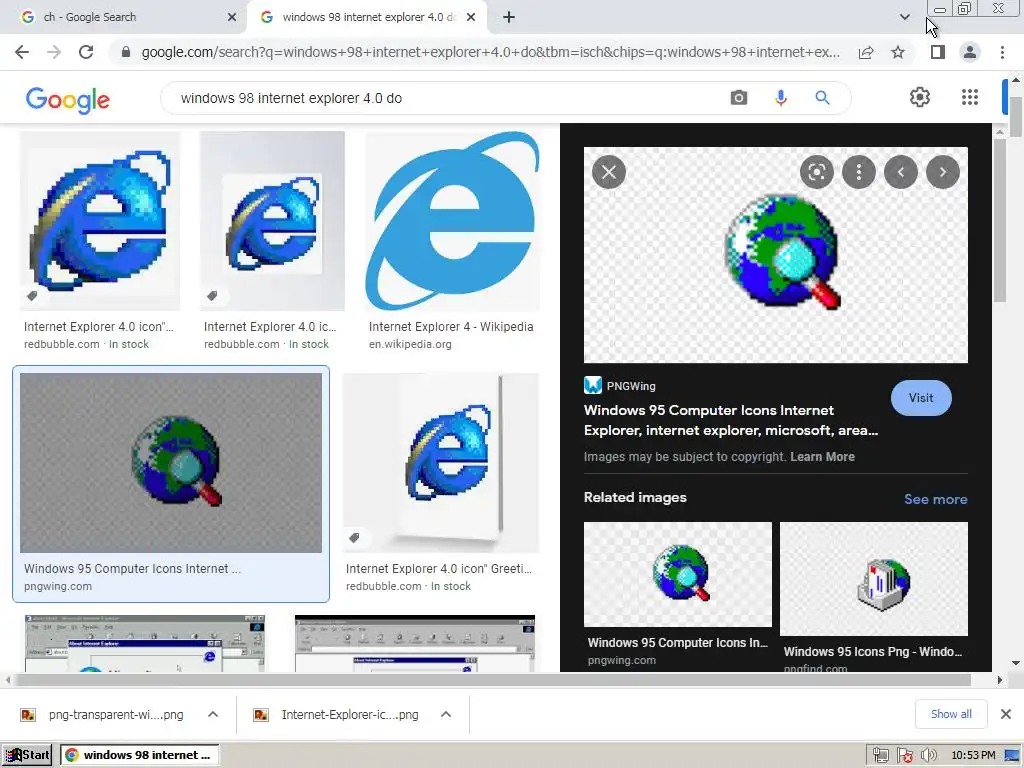This screenshot has height=768, width=1024.
Task: Click the search box with the query
Action: tap(451, 98)
